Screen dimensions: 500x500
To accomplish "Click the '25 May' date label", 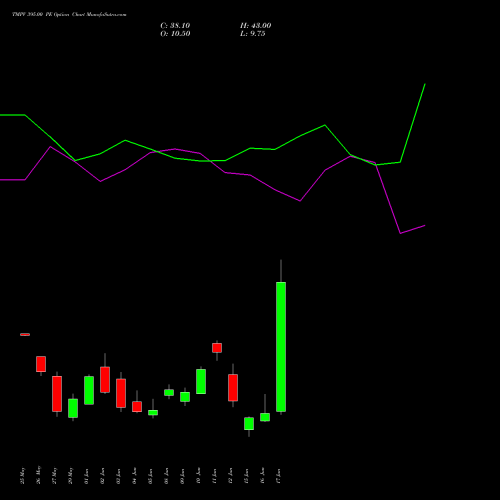I will tap(23, 475).
